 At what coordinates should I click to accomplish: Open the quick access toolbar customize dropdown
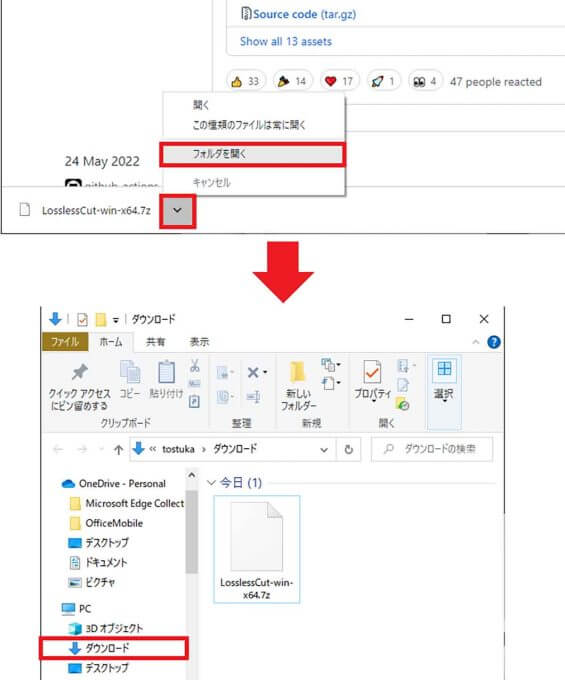tap(116, 320)
